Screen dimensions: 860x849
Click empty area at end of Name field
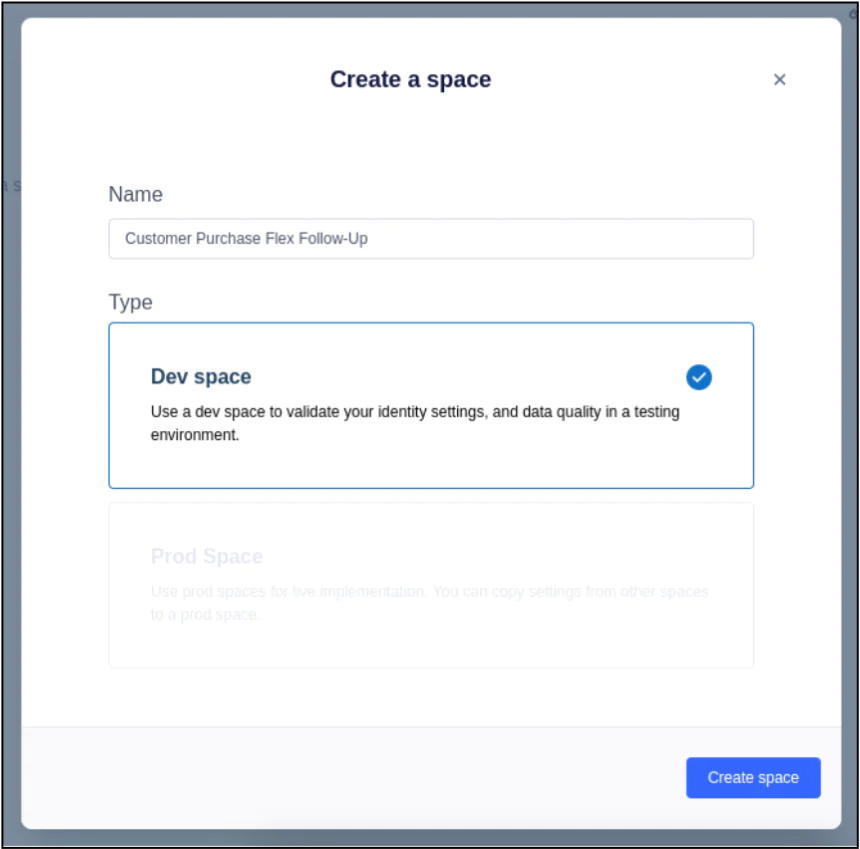(600, 239)
